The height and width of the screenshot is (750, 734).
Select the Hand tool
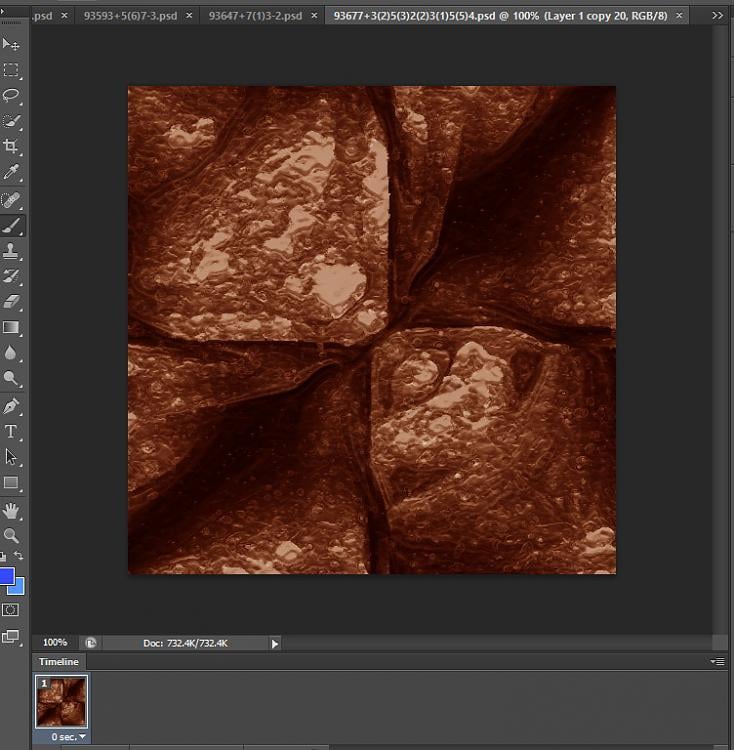[11, 510]
